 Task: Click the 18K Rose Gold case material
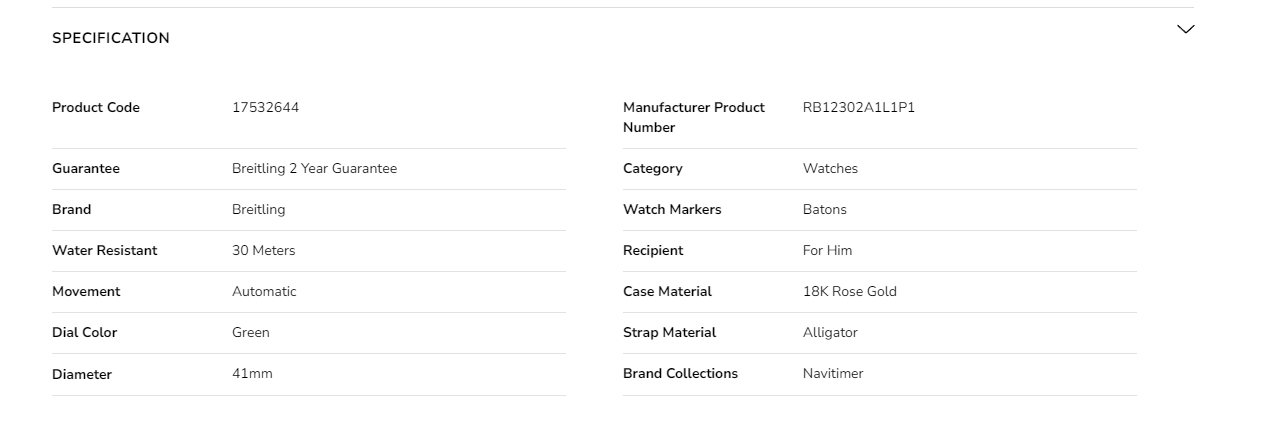click(x=849, y=291)
